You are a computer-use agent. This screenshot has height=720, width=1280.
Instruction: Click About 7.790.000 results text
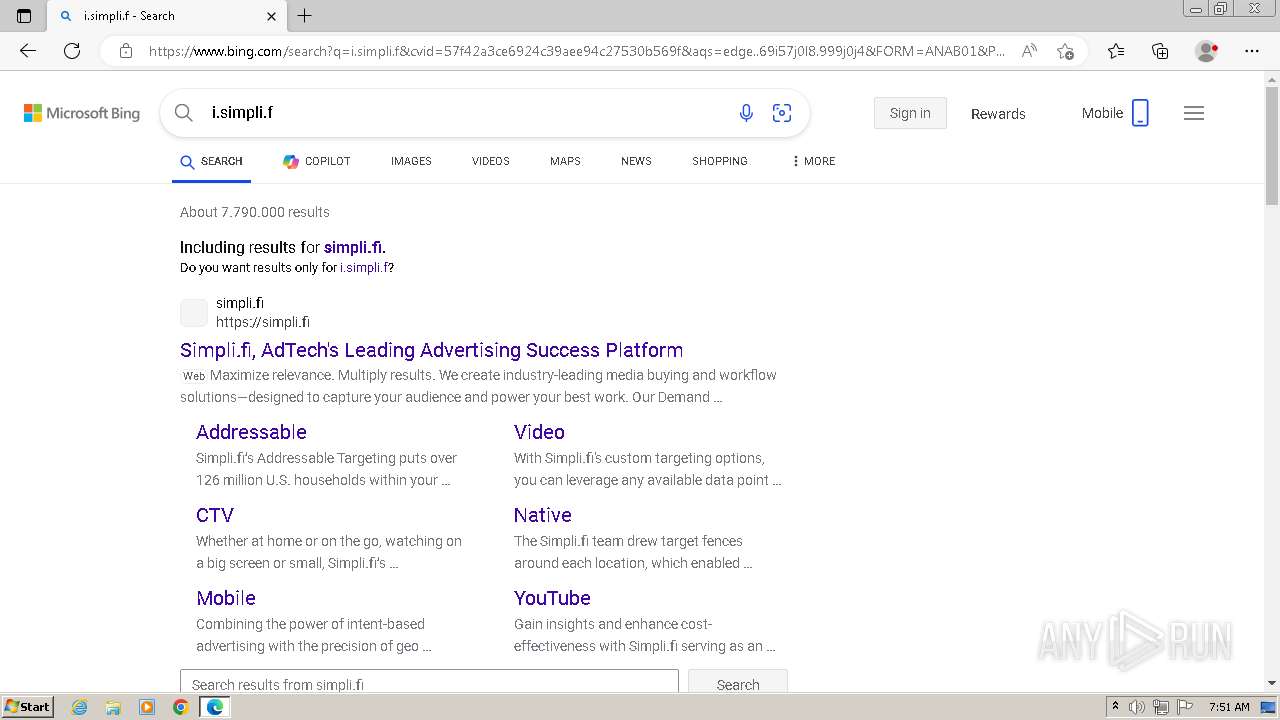(255, 212)
